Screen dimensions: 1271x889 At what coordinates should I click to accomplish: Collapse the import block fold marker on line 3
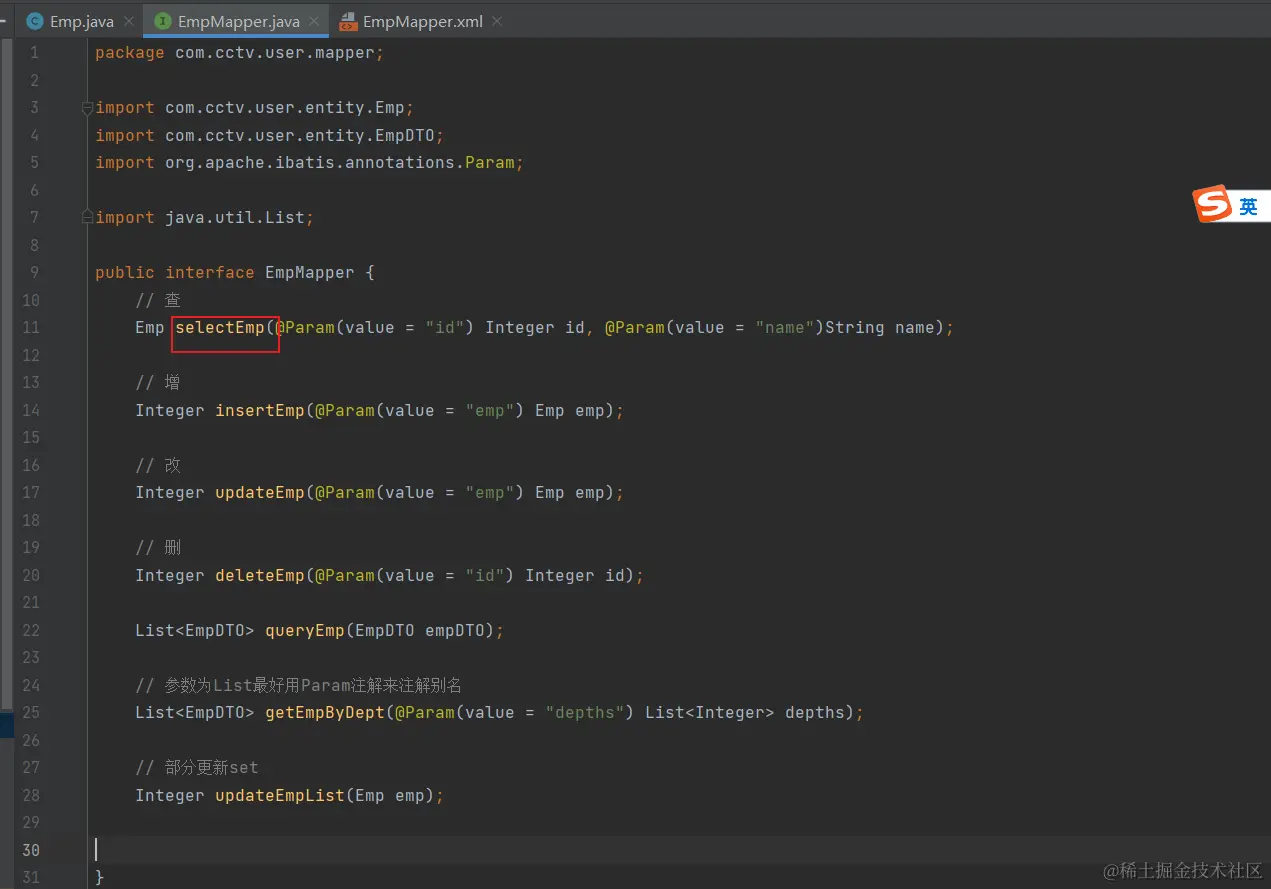coord(88,108)
